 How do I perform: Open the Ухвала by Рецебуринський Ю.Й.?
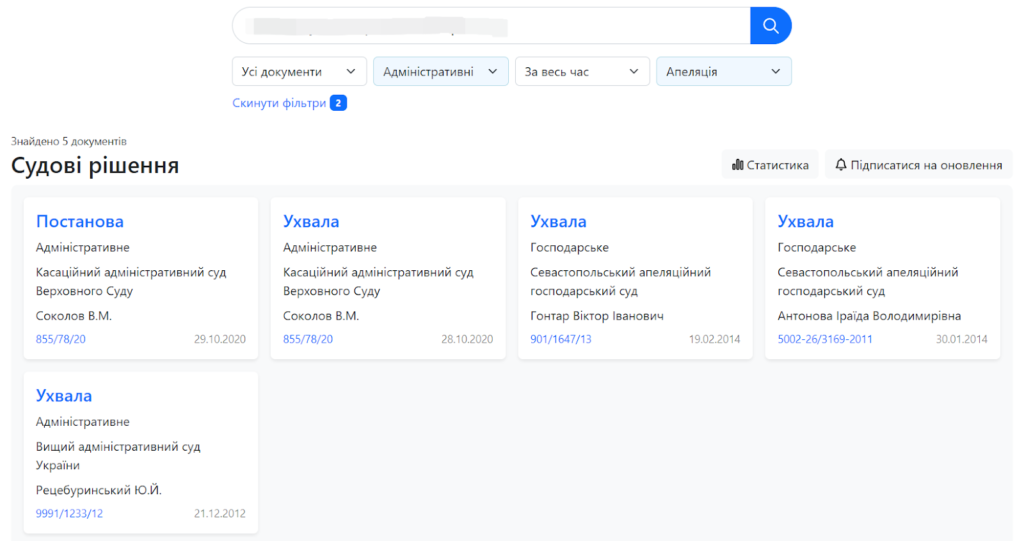(64, 396)
